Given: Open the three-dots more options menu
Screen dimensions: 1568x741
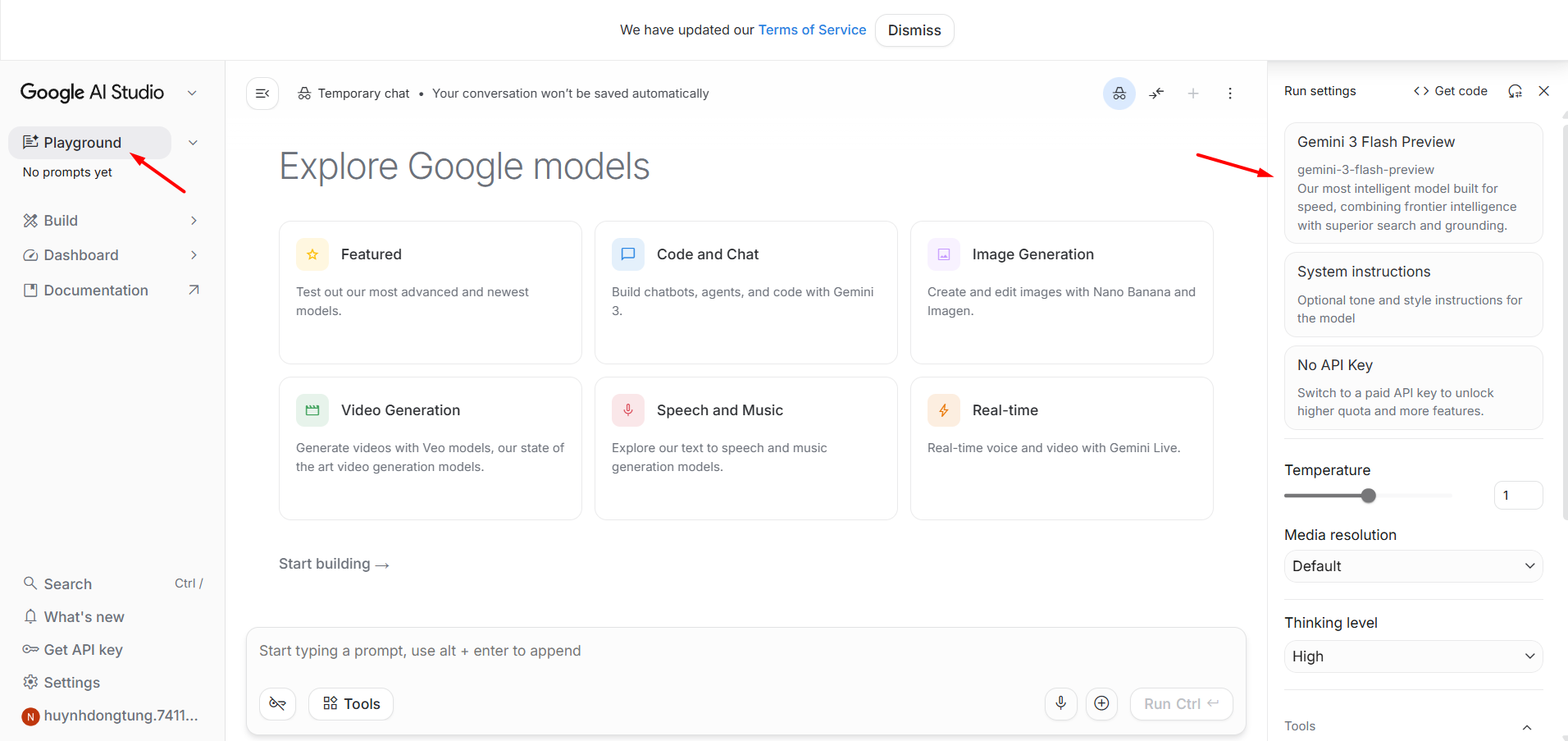Looking at the screenshot, I should pyautogui.click(x=1229, y=94).
